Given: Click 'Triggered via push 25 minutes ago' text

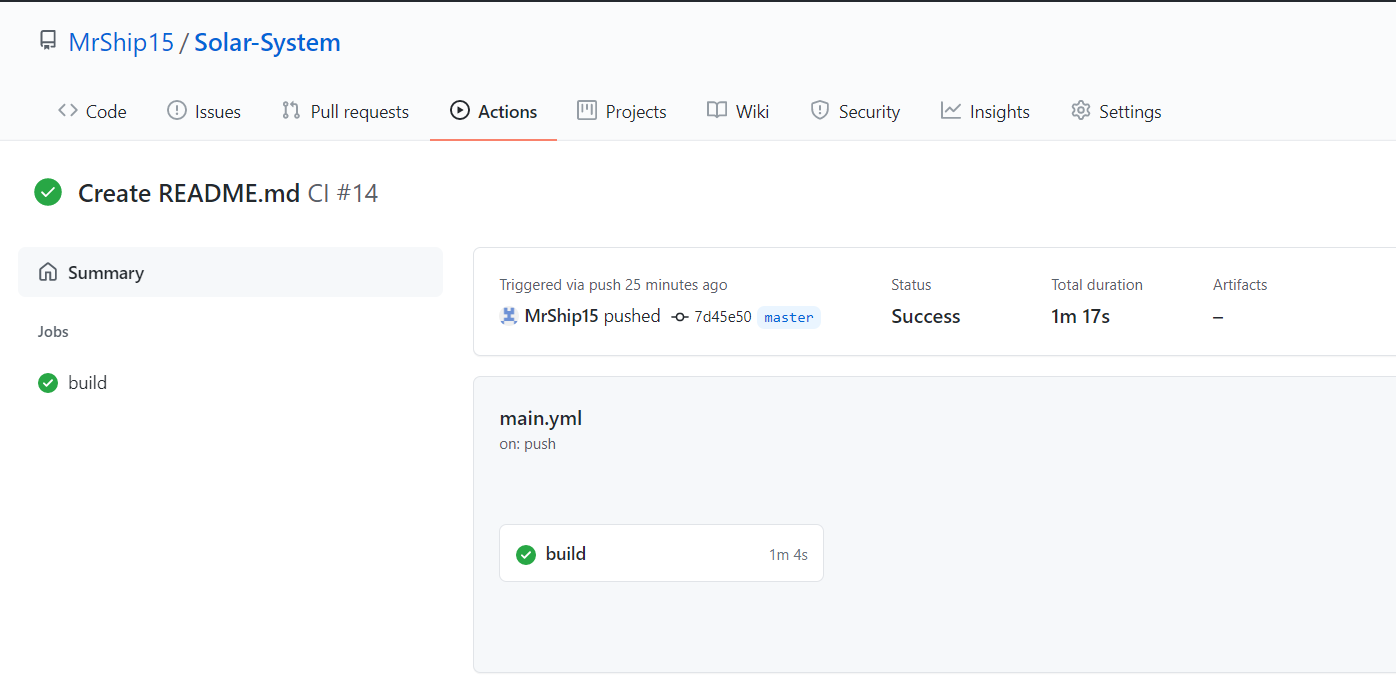Looking at the screenshot, I should click(x=613, y=285).
